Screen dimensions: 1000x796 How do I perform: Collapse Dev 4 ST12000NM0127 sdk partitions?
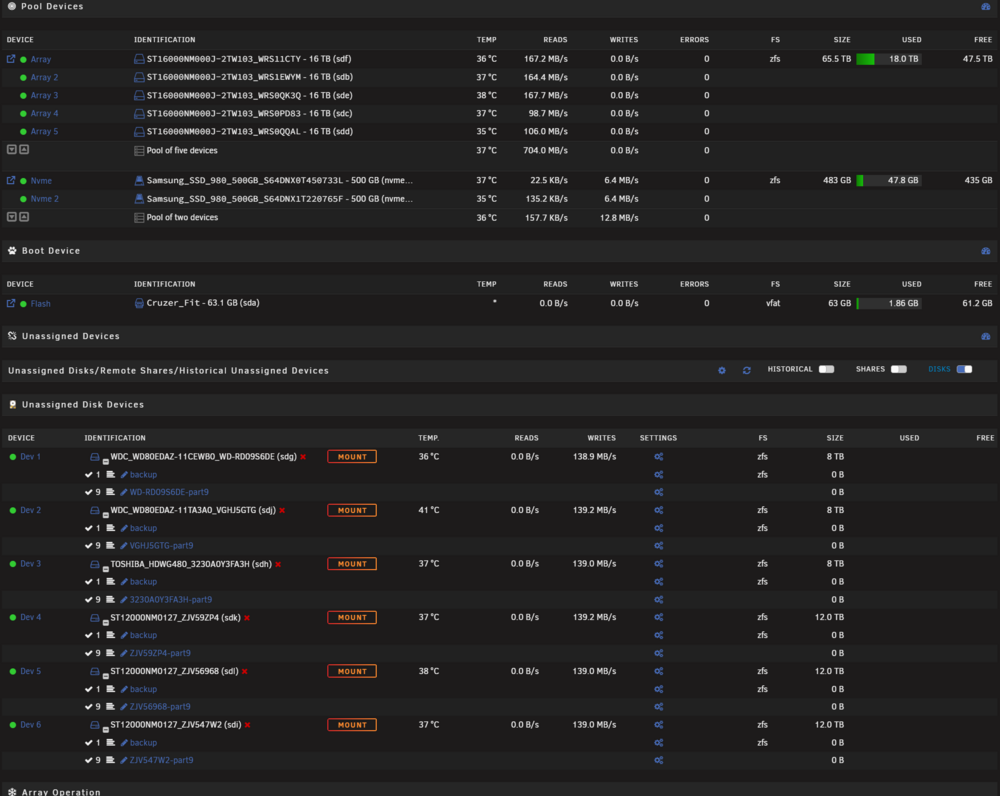click(105, 622)
